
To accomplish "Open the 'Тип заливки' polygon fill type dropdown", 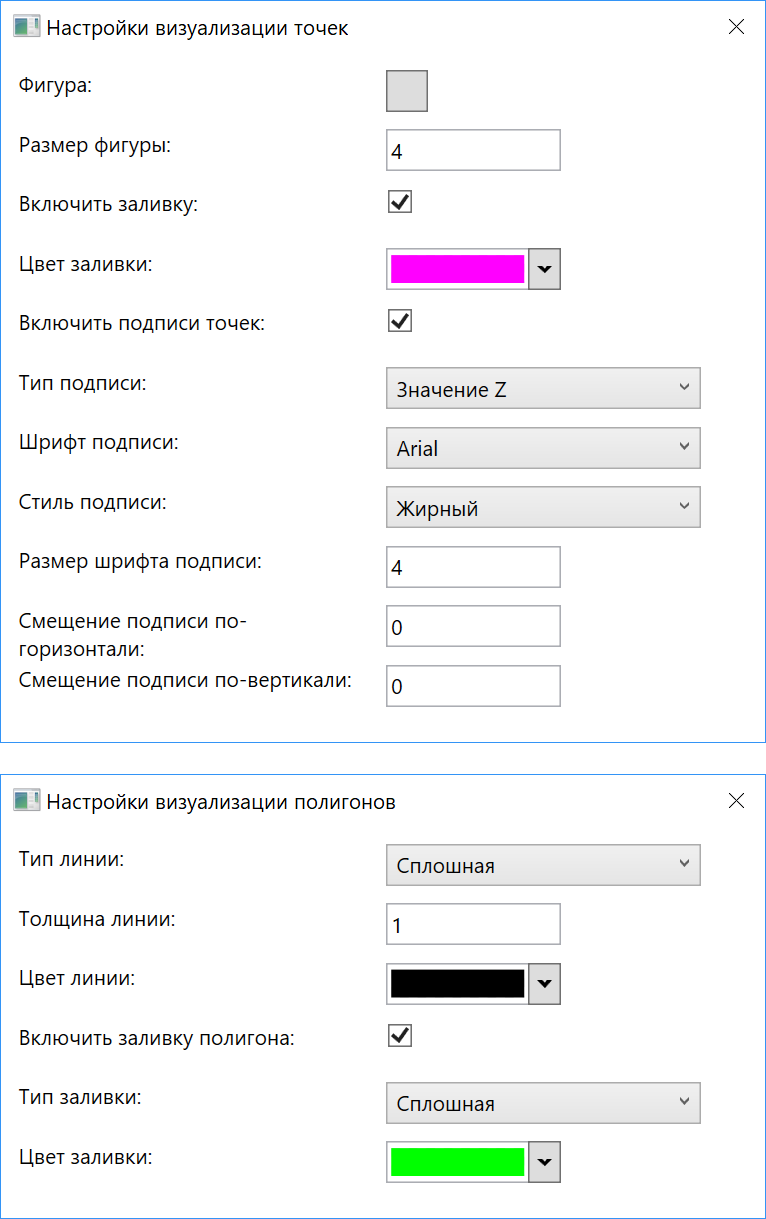I will coord(543,1103).
